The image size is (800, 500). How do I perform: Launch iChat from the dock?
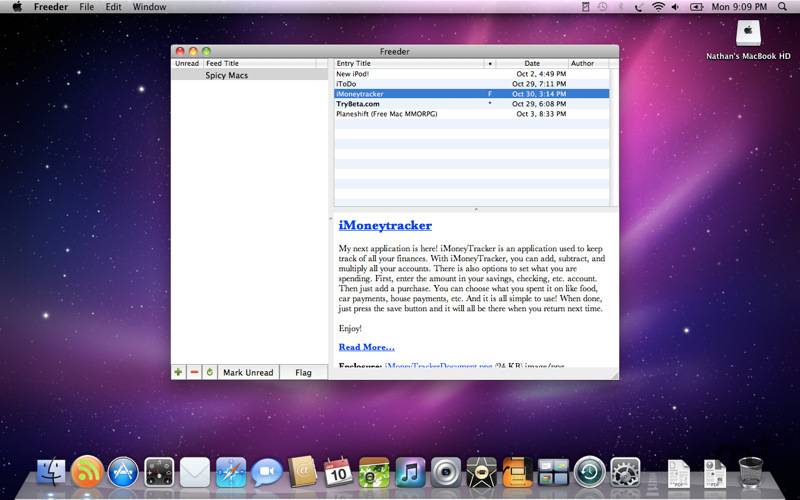(266, 472)
